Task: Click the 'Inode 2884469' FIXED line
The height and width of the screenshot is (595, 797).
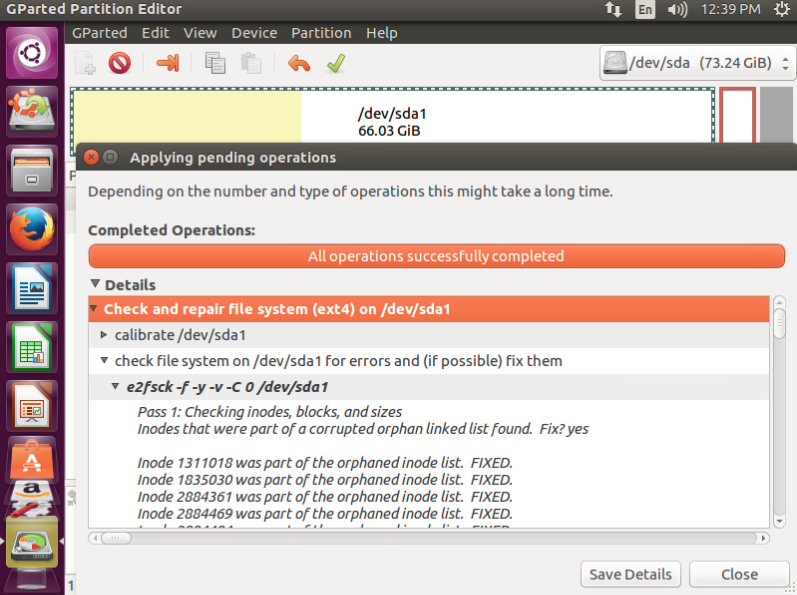Action: [325, 514]
